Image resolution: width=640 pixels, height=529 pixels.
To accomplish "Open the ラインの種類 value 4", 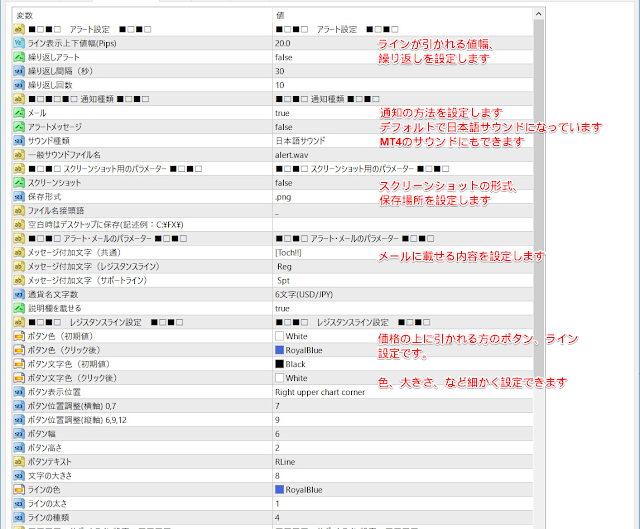I will pyautogui.click(x=277, y=518).
